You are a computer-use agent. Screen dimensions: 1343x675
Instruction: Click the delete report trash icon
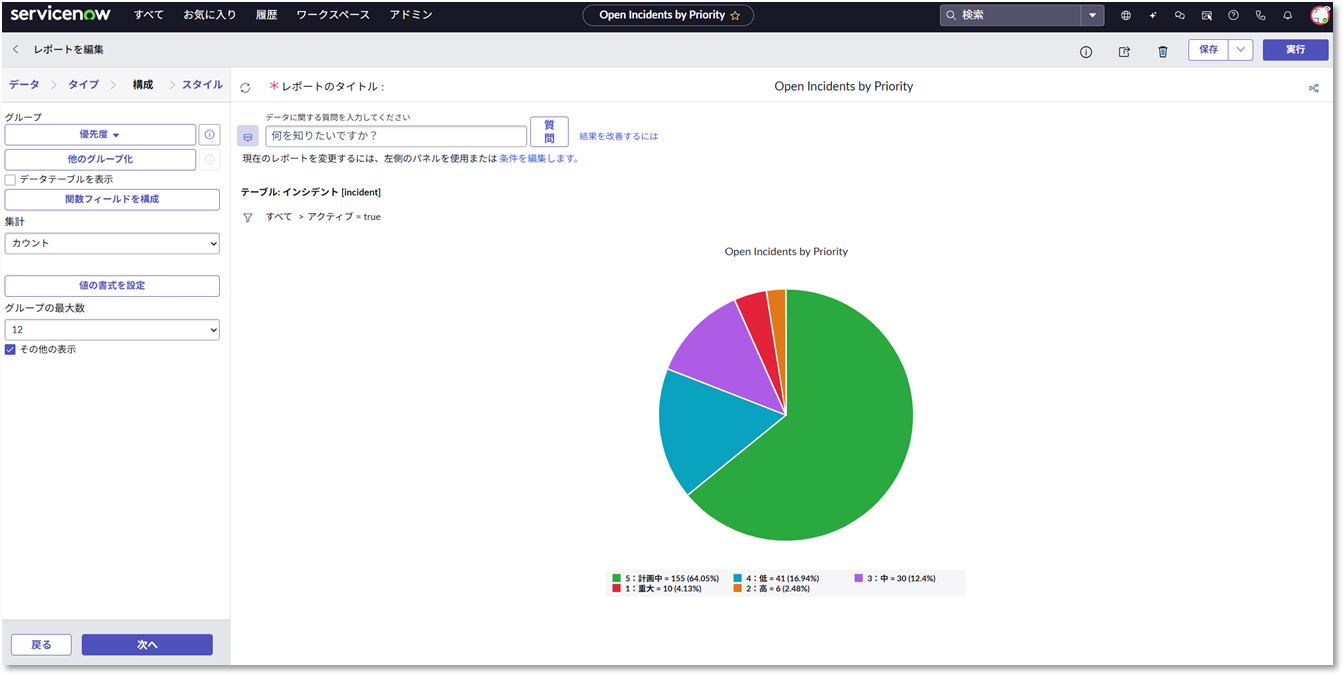(1162, 51)
